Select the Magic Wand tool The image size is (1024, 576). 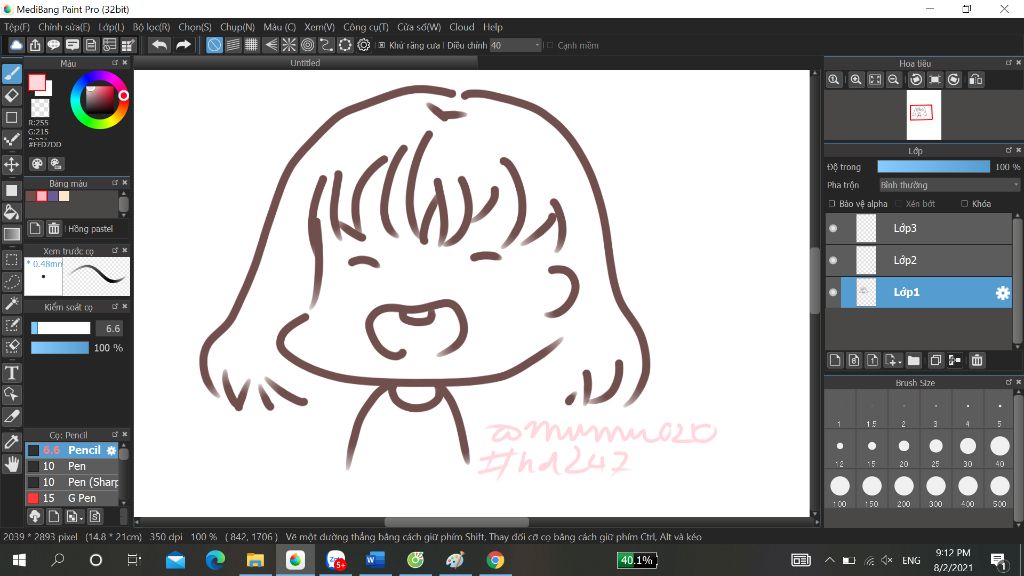12,303
